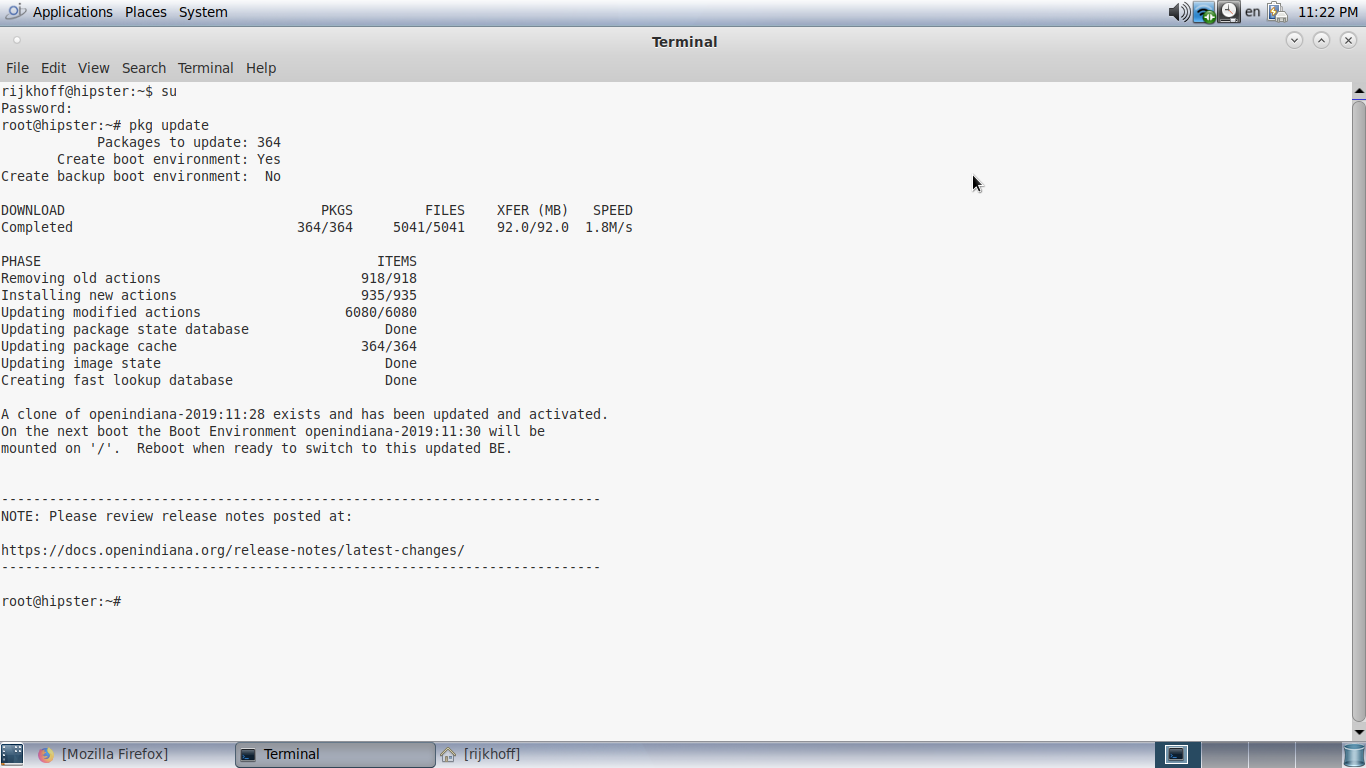Screen dimensions: 1366x768
Task: Click the OpenIndiana logo beside Applications
Action: click(x=15, y=12)
